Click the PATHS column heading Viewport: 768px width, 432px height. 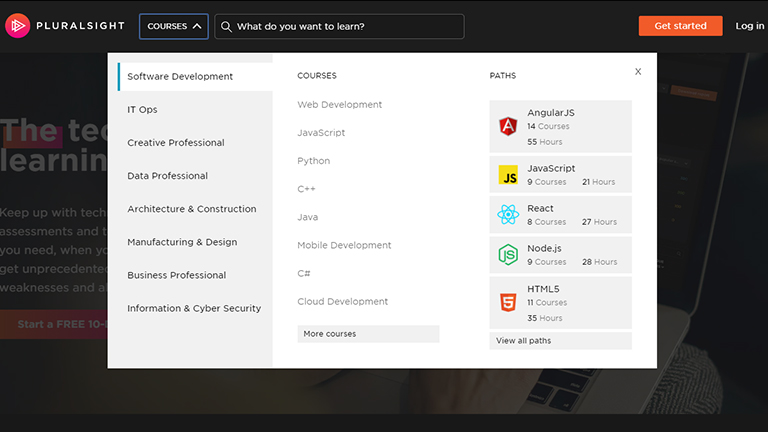coord(503,75)
